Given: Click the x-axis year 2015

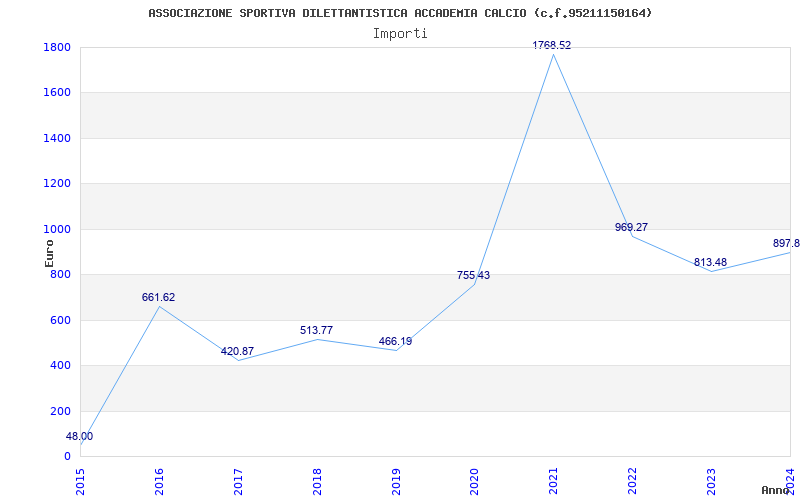Looking at the screenshot, I should pyautogui.click(x=81, y=481).
